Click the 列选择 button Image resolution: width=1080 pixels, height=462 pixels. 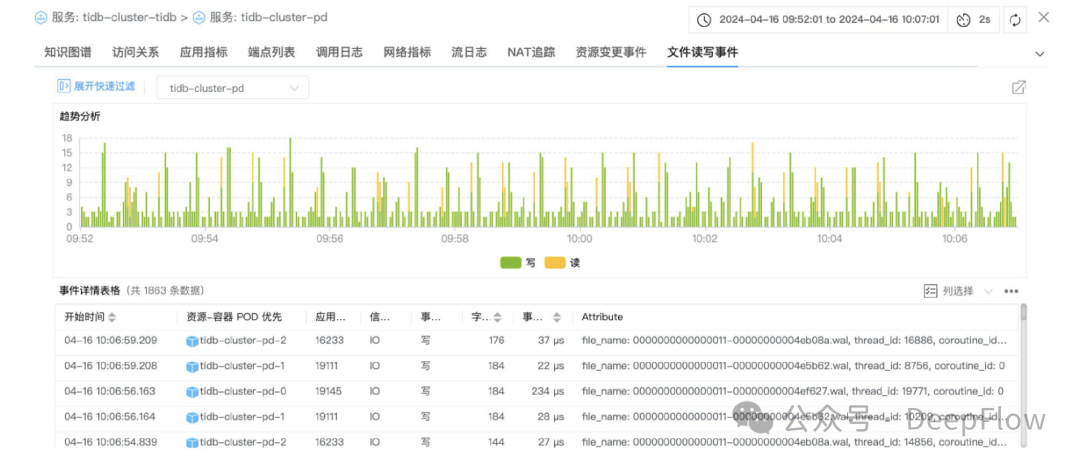click(x=958, y=291)
